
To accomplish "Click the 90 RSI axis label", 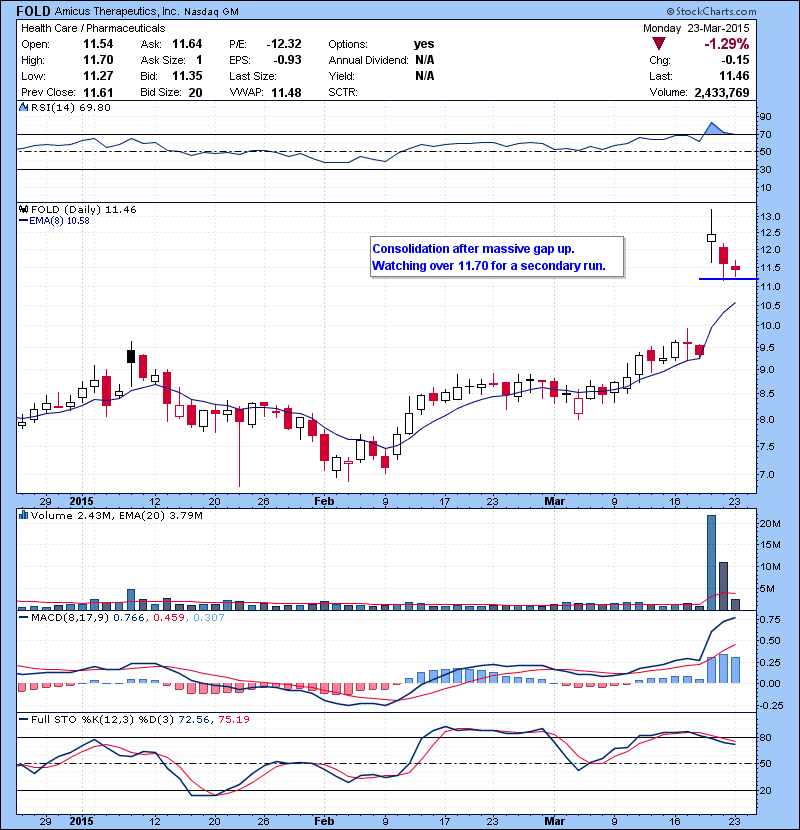I will pos(766,116).
